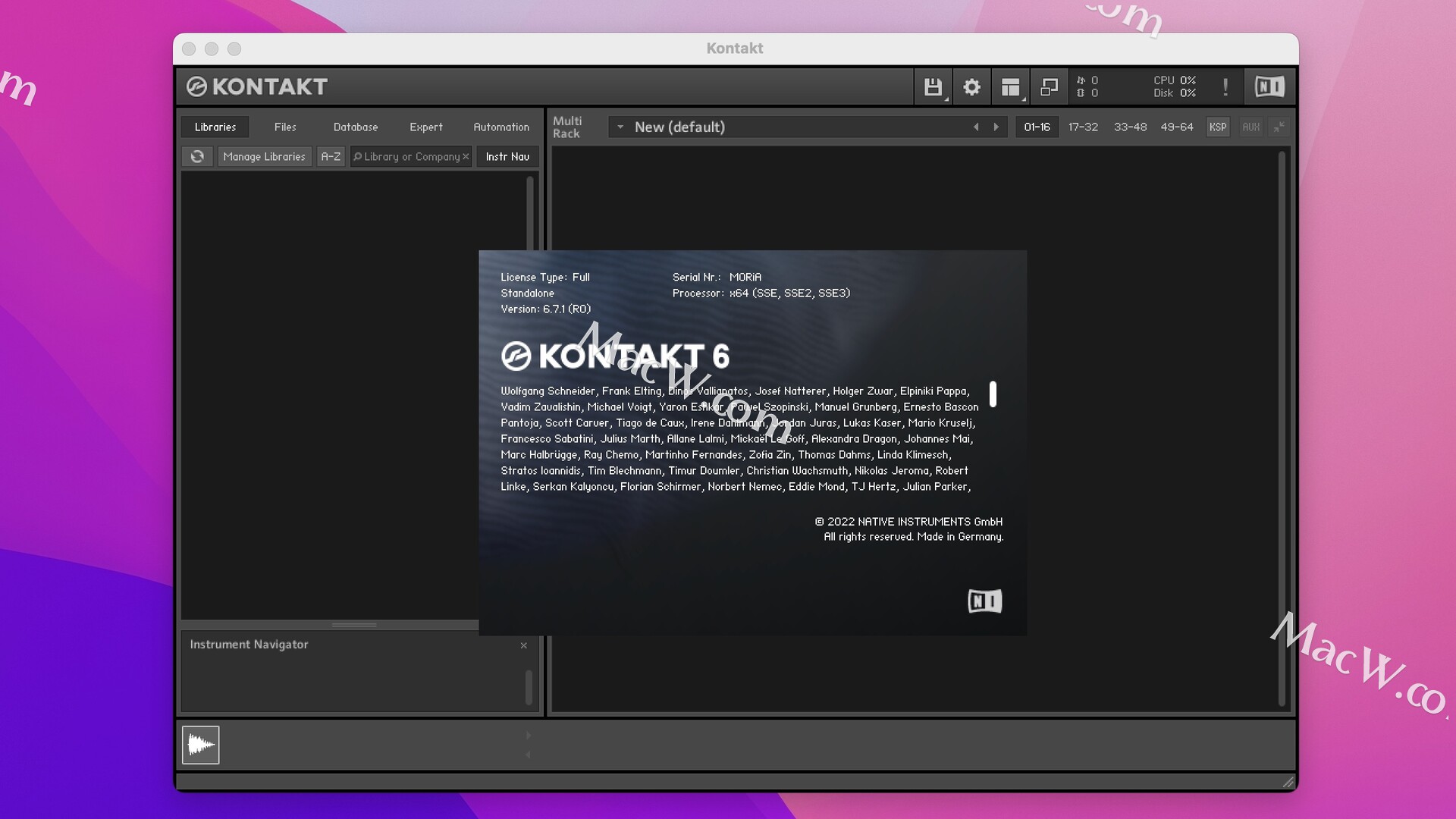Click the browser pane splitter handle

[354, 625]
